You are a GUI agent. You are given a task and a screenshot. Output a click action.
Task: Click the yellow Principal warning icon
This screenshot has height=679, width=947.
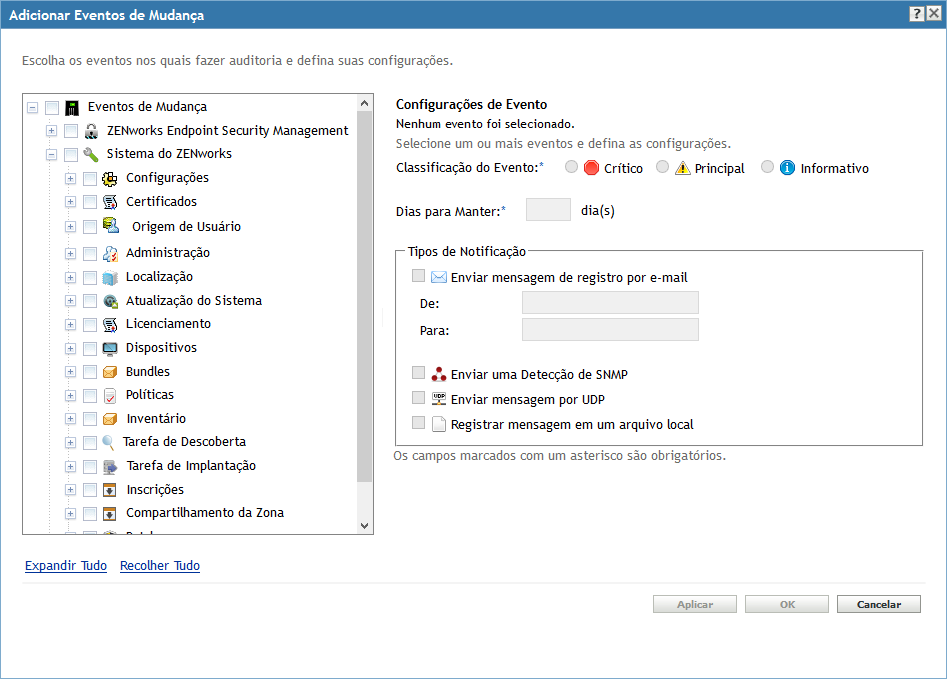pos(682,168)
